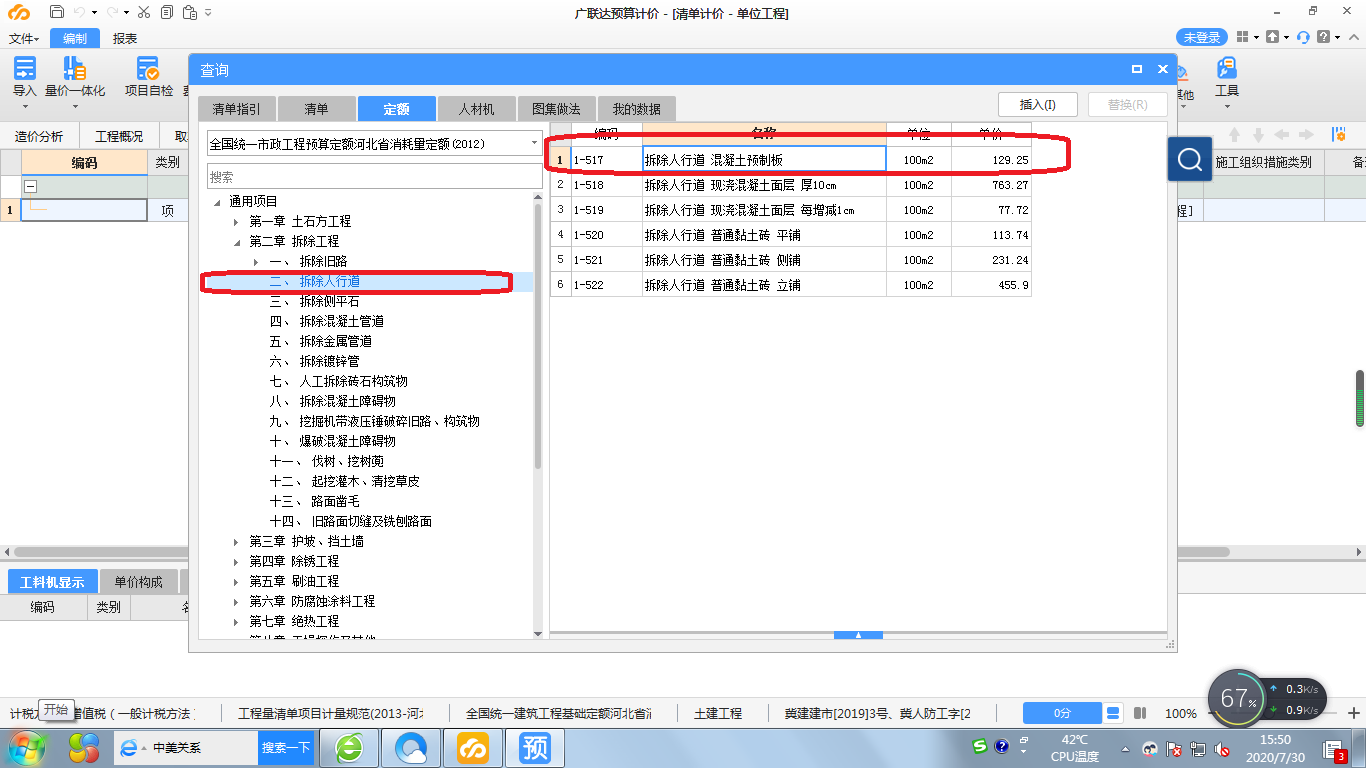Open the 广联达 cloud icon in taskbar

coord(473,747)
